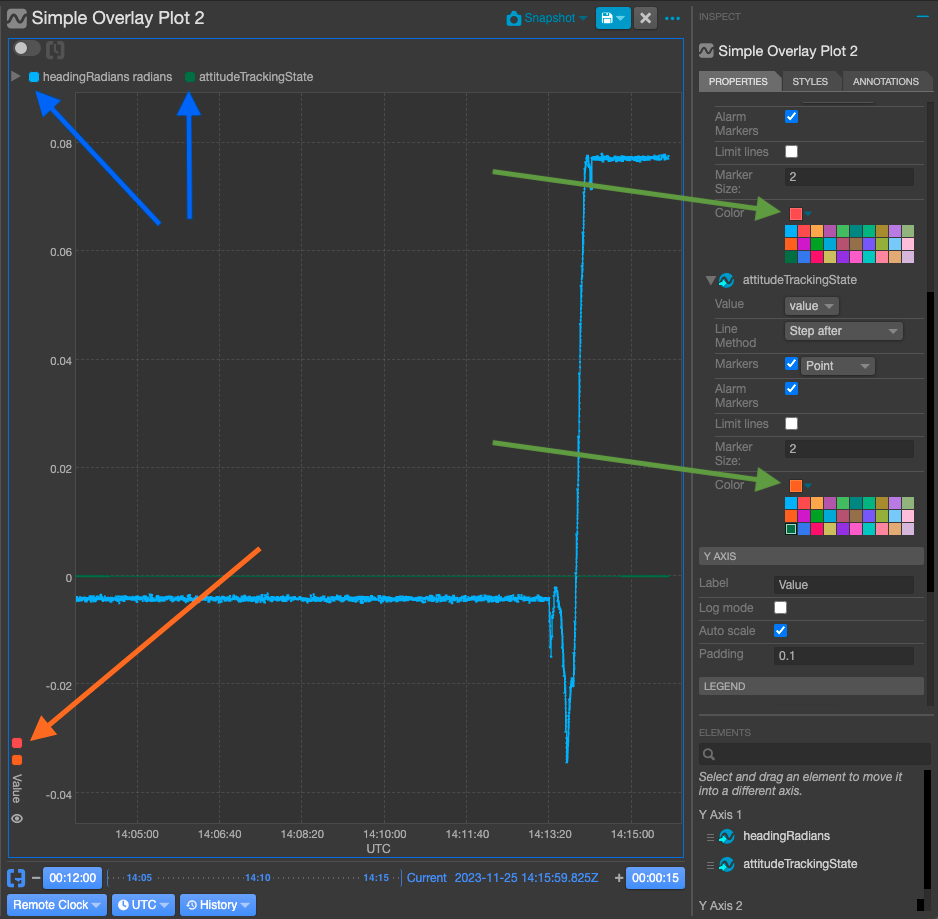Open the ANNOTATIONS tab
This screenshot has height=919, width=938.
coord(887,81)
